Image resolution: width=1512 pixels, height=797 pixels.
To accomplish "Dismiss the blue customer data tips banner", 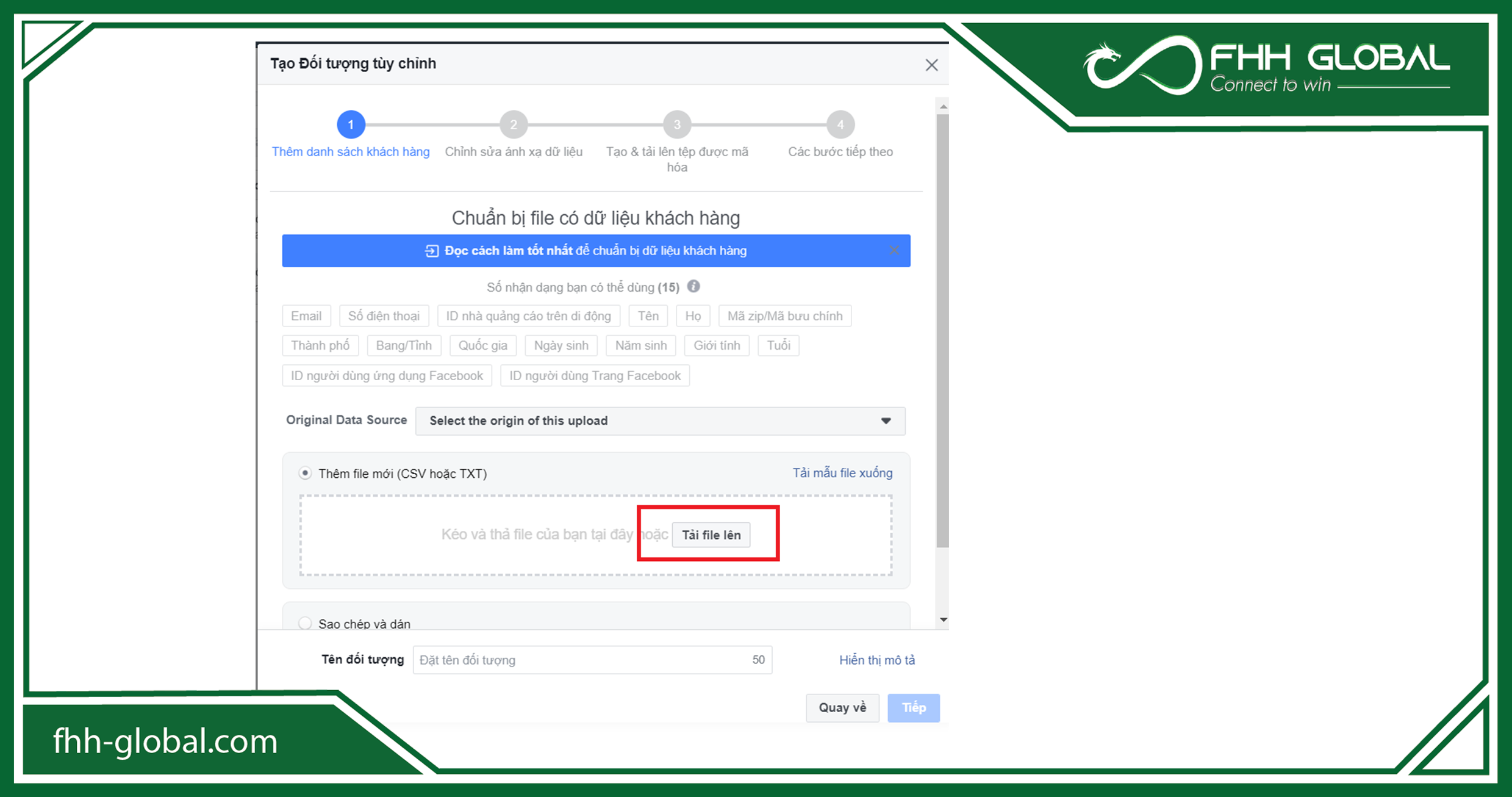I will [894, 250].
